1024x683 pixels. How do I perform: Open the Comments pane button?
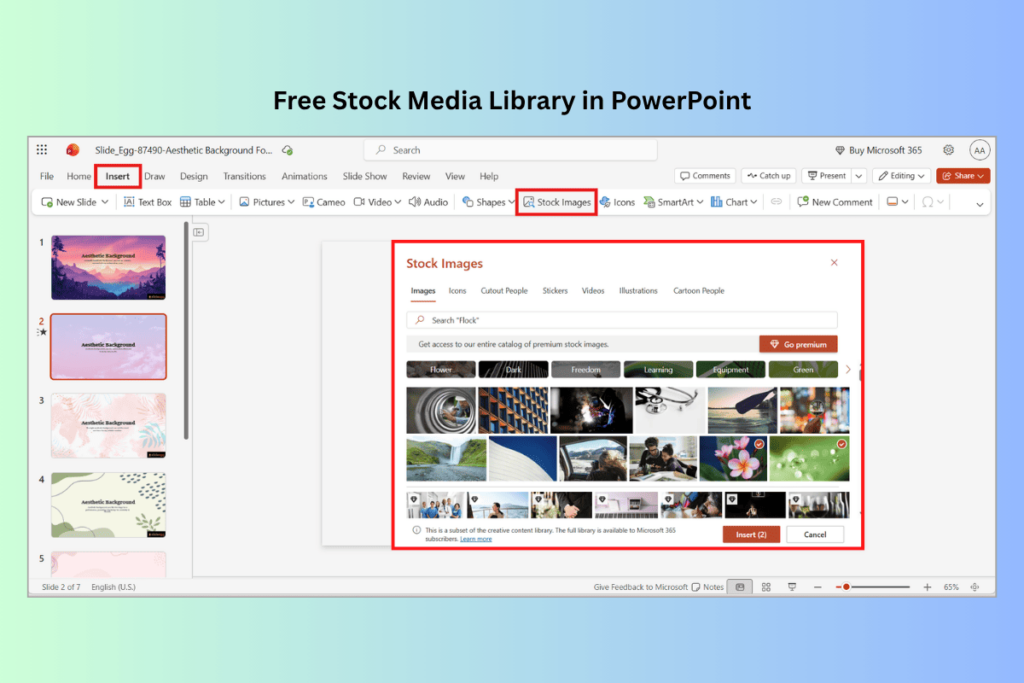pos(705,176)
